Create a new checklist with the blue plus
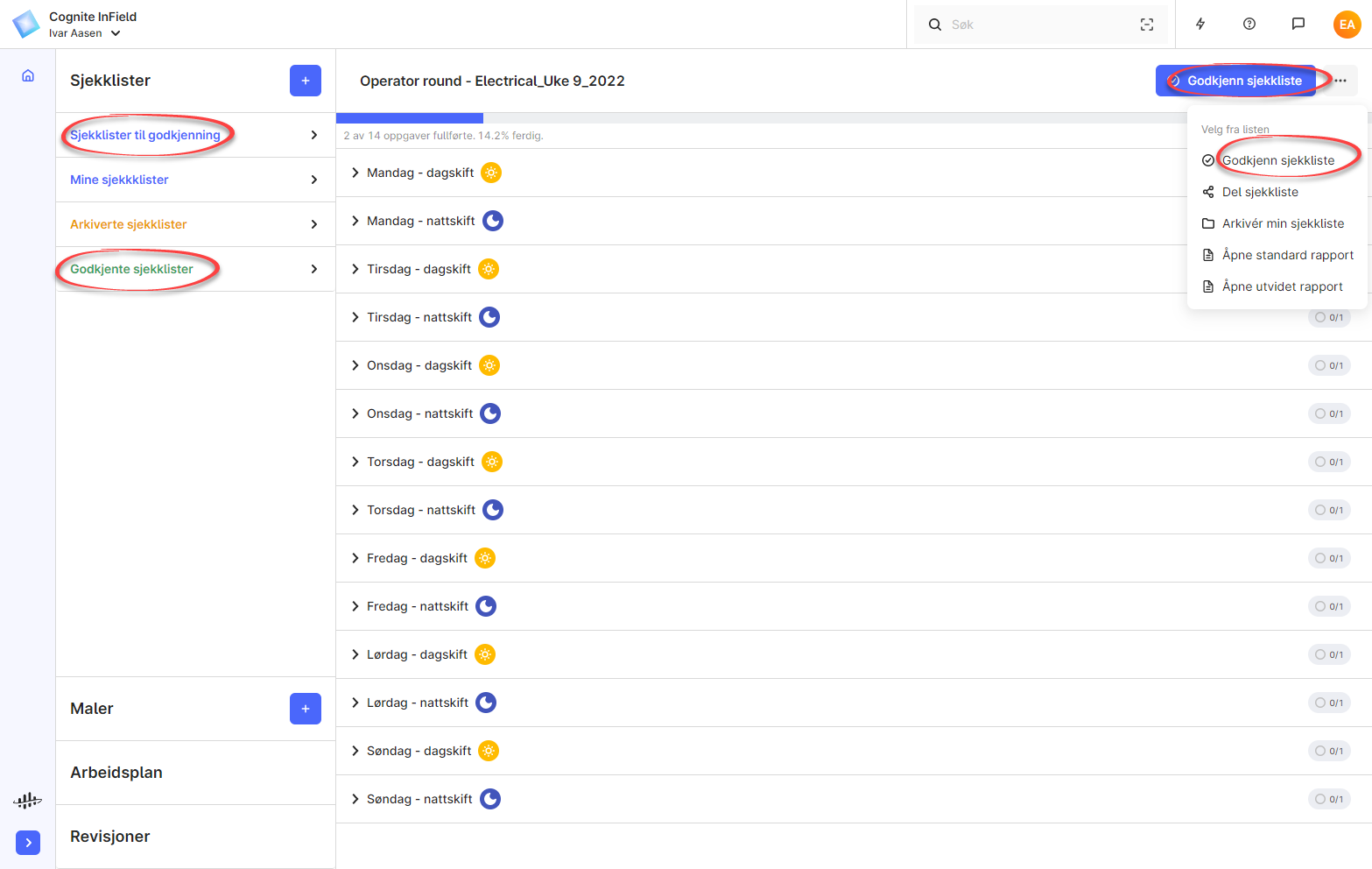Viewport: 1372px width, 869px height. tap(305, 81)
